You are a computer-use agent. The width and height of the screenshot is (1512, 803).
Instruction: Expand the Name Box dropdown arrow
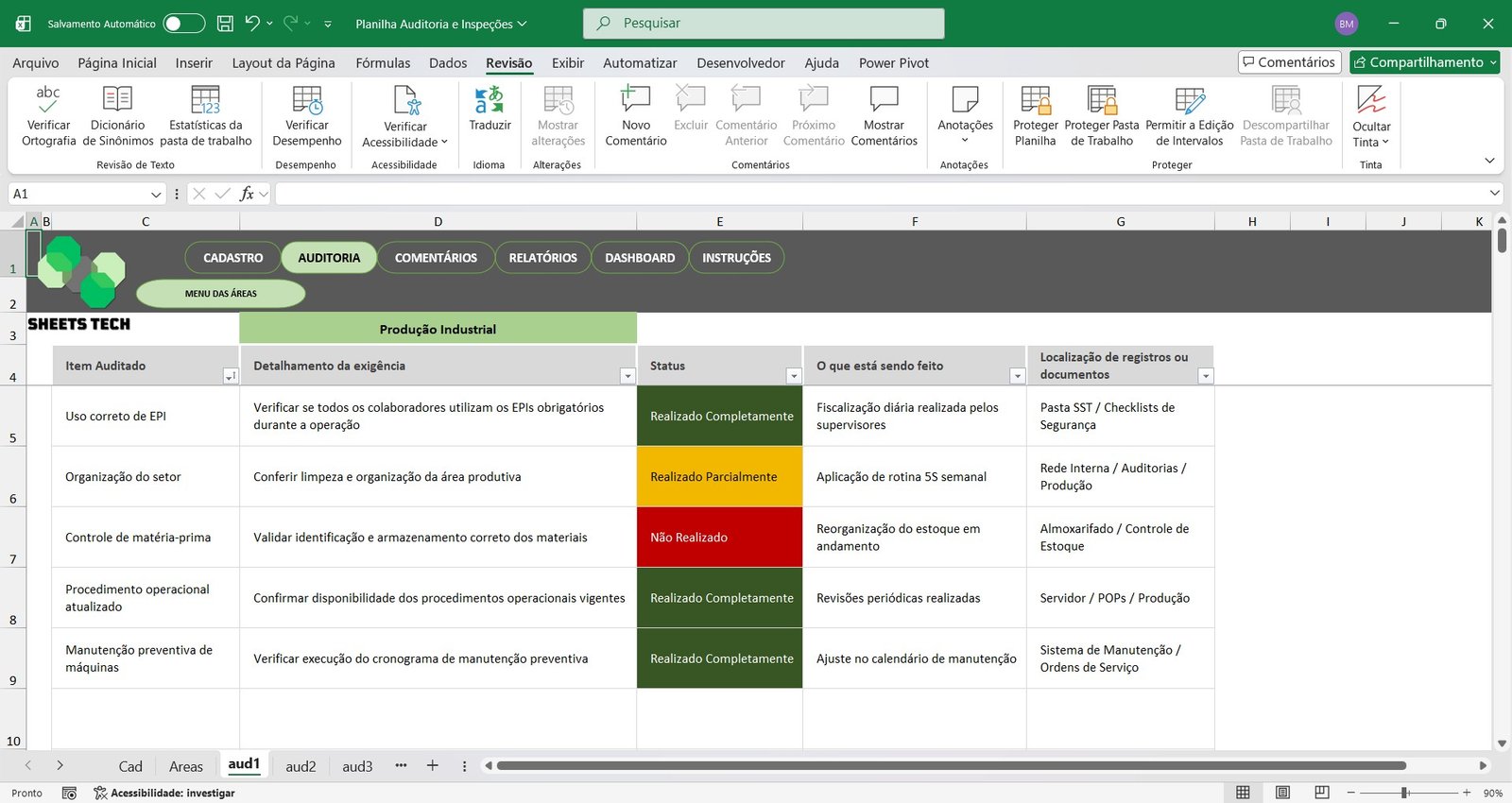[x=156, y=194]
